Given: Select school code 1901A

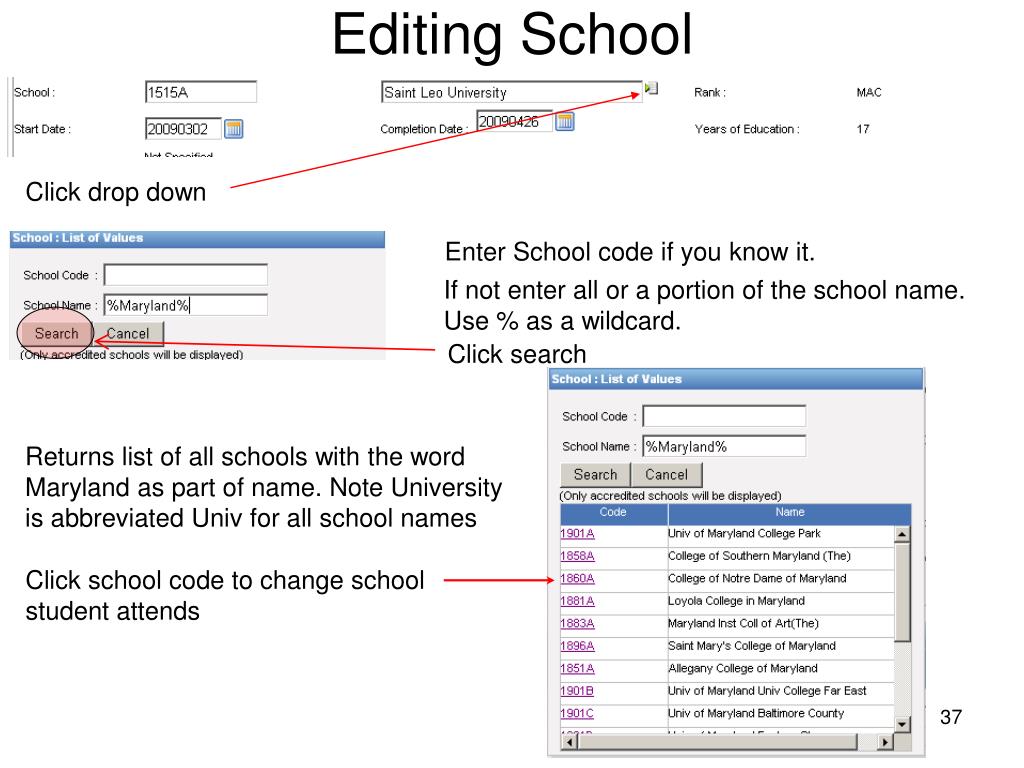Looking at the screenshot, I should pos(577,534).
